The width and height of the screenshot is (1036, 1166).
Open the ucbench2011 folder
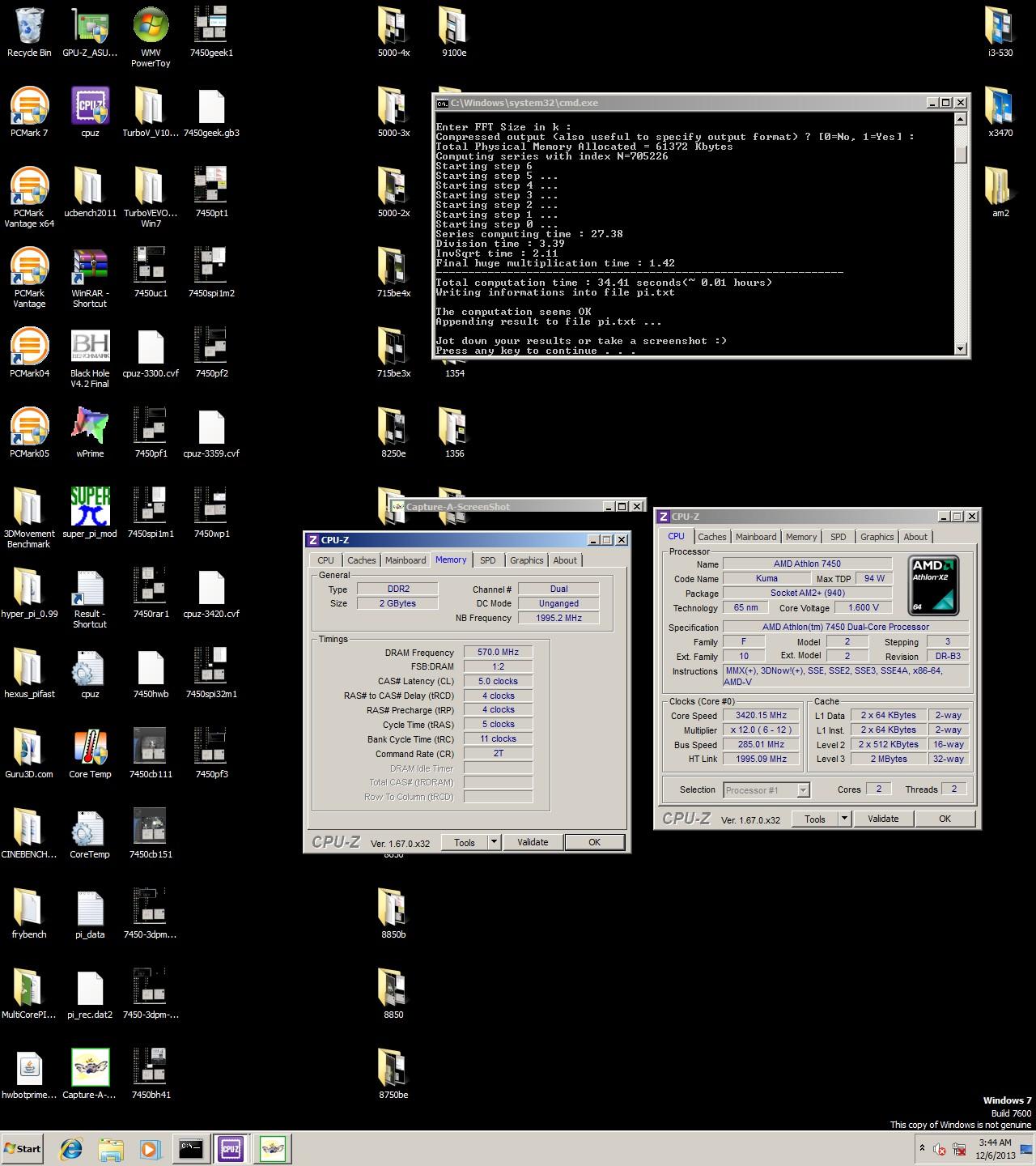[90, 193]
